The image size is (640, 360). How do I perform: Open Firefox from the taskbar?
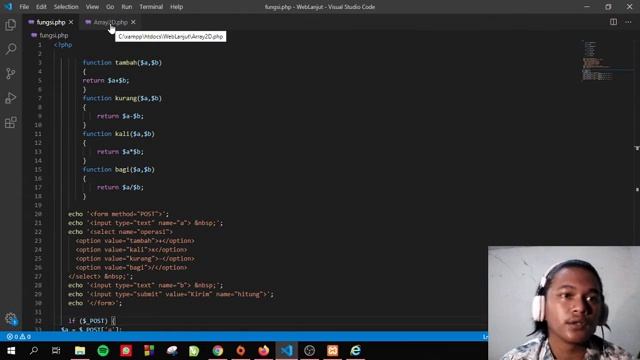[264, 351]
